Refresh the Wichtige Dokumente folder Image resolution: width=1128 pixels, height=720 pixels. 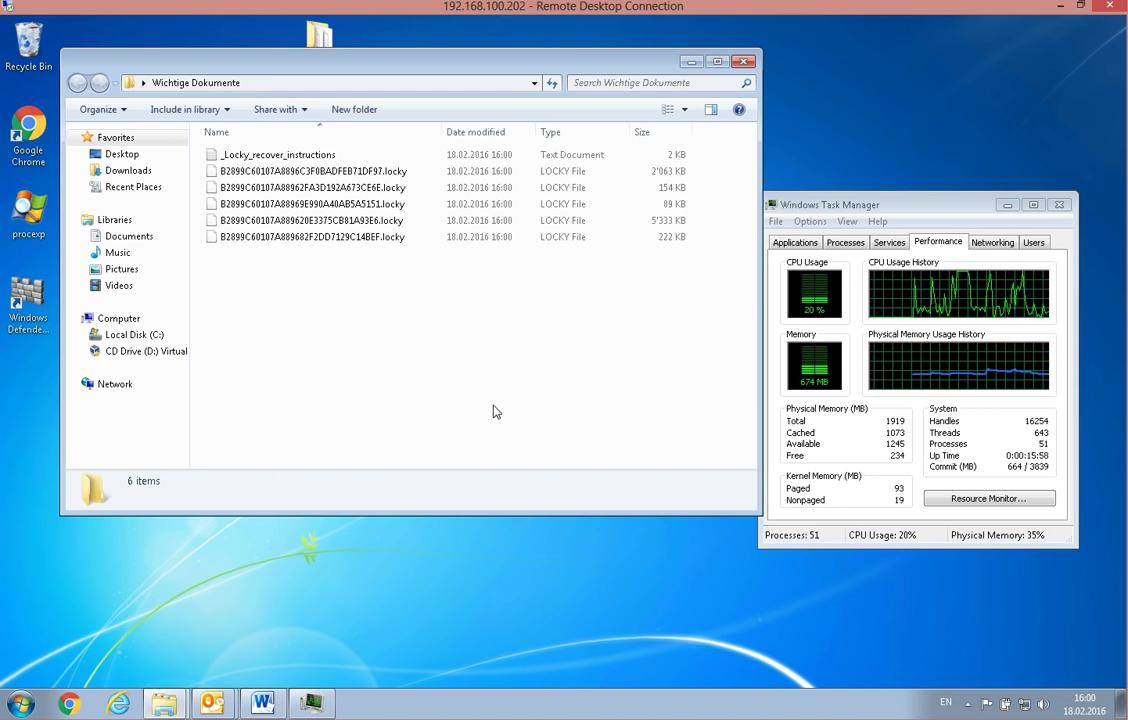(552, 83)
